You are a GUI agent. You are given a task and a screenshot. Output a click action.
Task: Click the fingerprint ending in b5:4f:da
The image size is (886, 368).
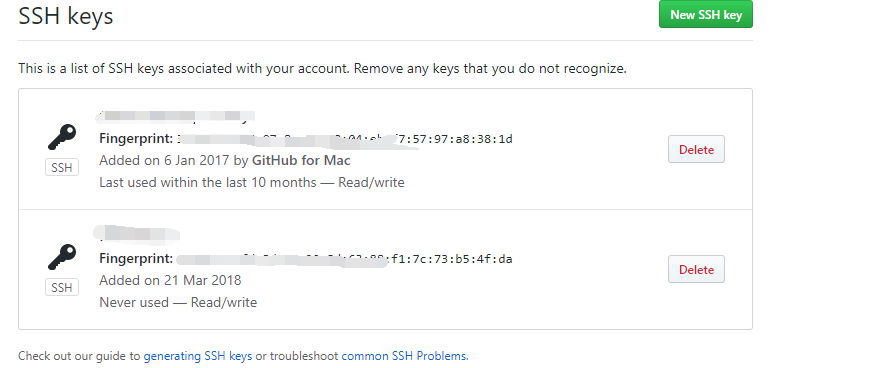[345, 259]
